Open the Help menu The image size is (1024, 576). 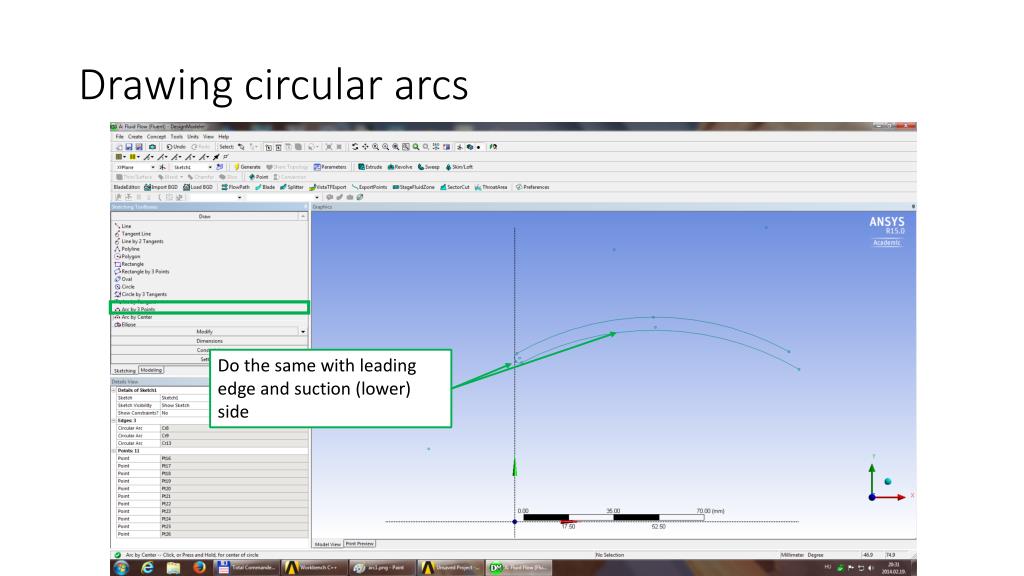[x=223, y=137]
